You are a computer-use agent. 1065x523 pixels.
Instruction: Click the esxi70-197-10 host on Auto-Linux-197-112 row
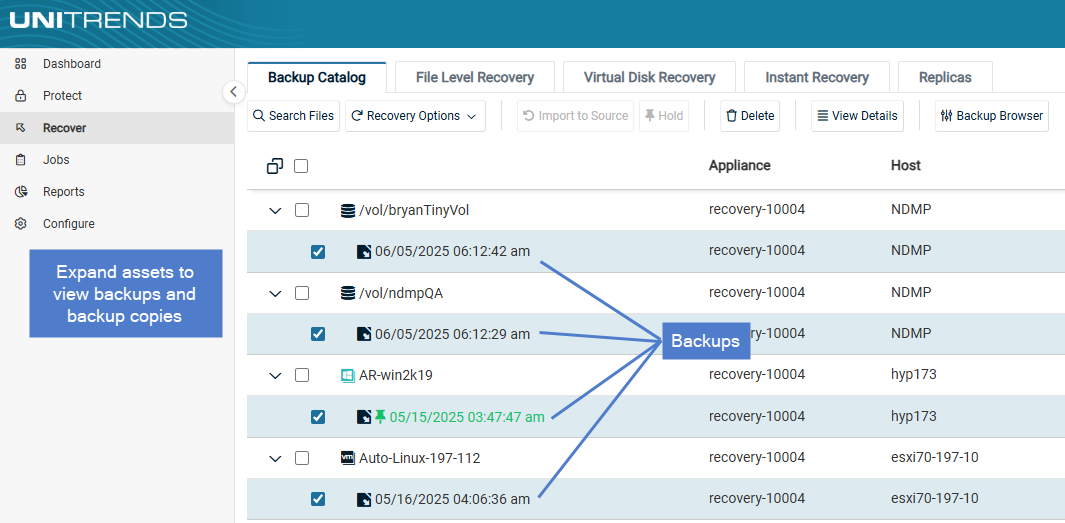tap(935, 458)
